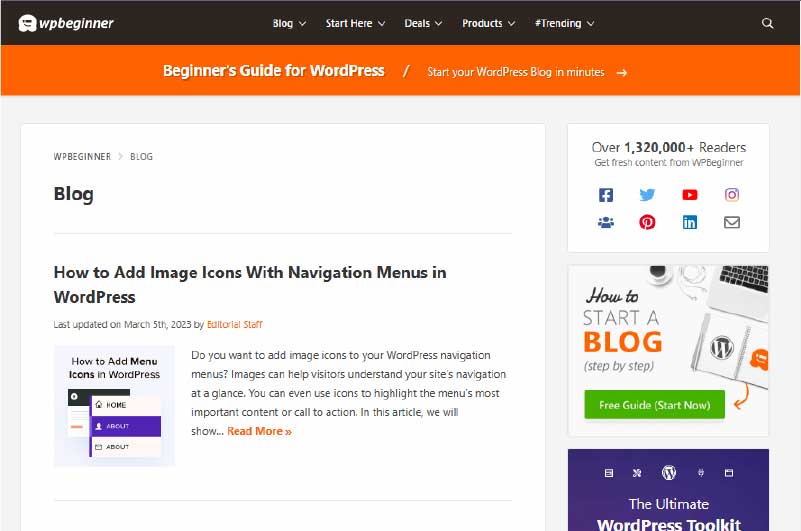Click 'Start your WordPress Blog in minutes'
This screenshot has height=531, width=801.
(515, 72)
